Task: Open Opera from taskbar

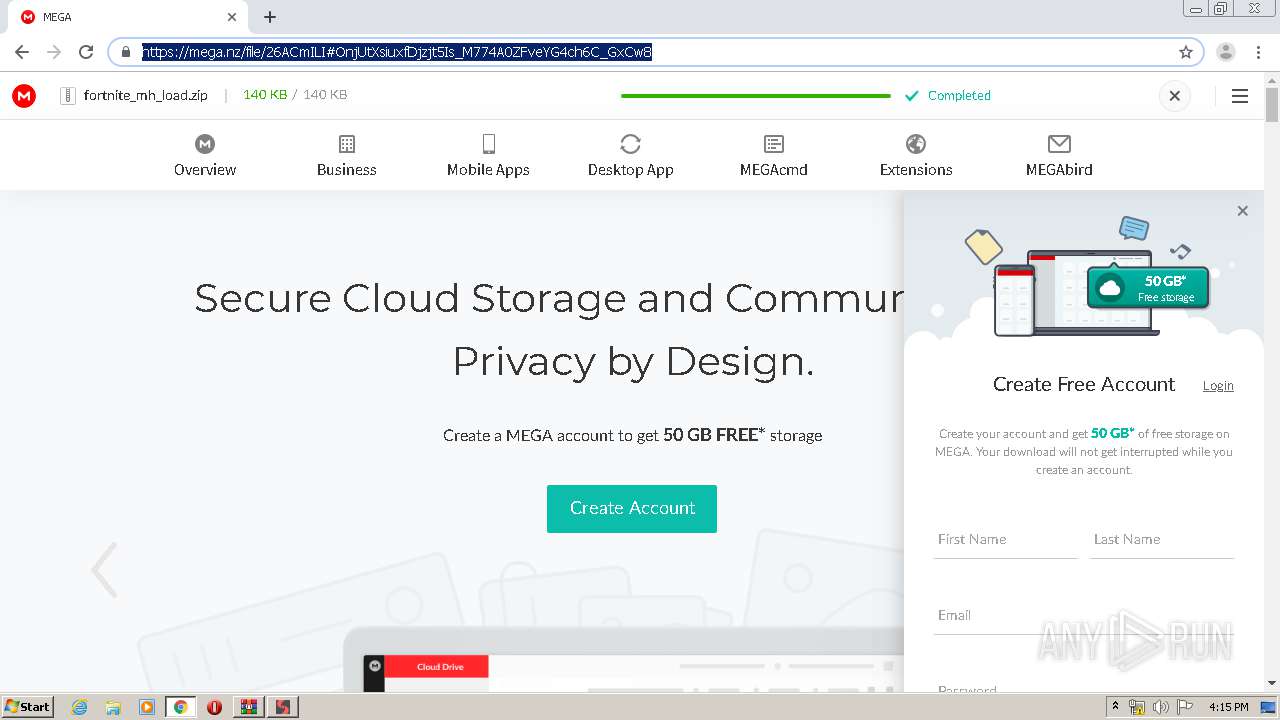Action: (214, 707)
